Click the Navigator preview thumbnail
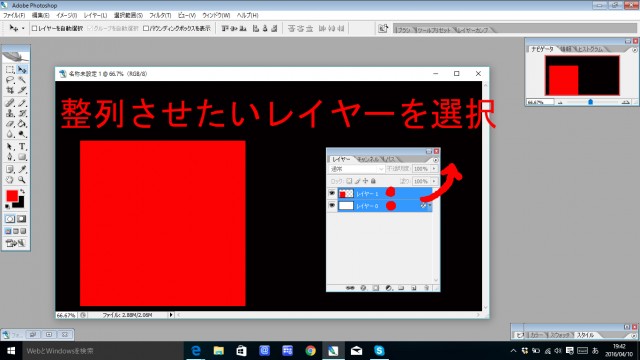This screenshot has height=360, width=640. point(582,76)
